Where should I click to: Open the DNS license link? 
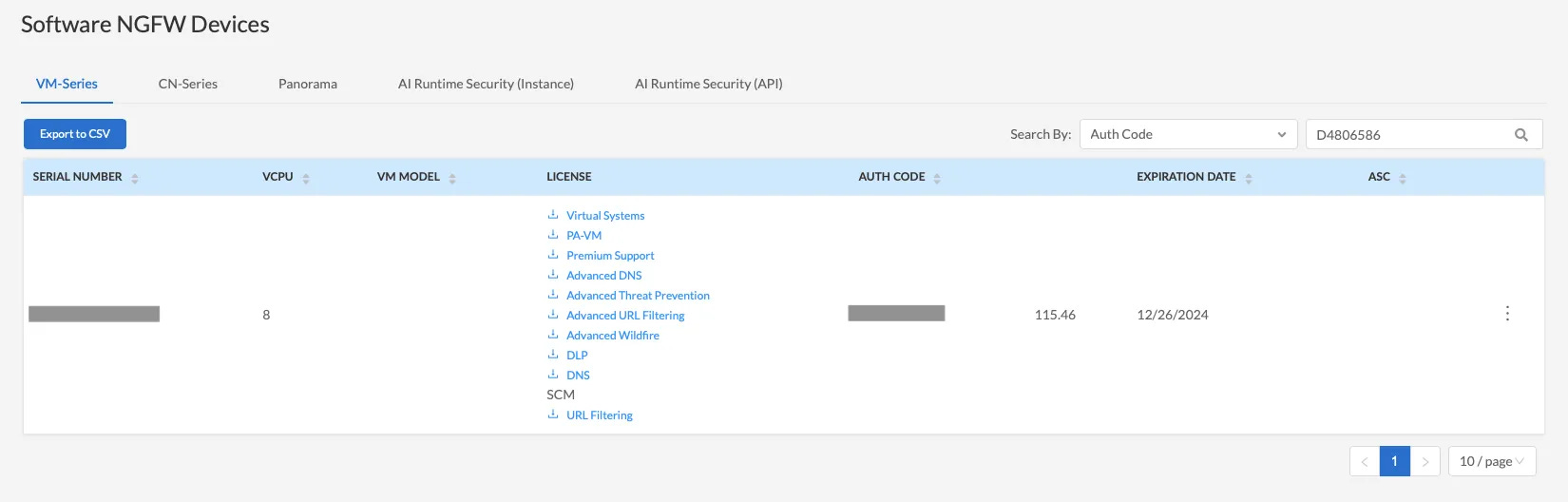tap(578, 376)
